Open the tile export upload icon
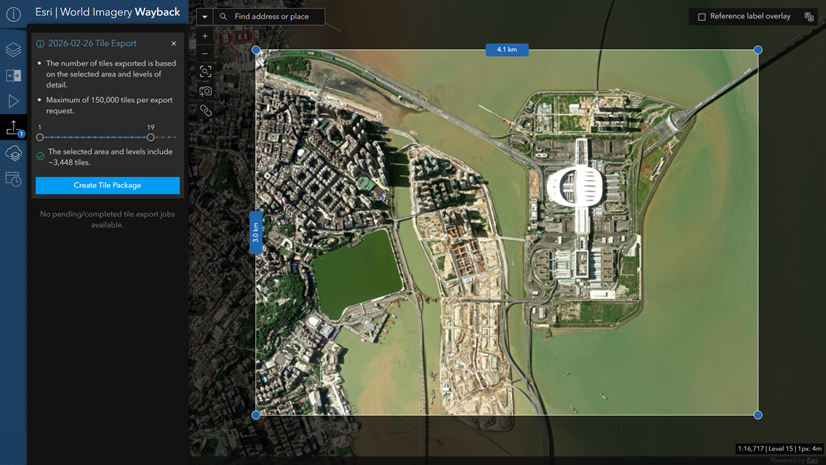The height and width of the screenshot is (465, 826). point(13,127)
